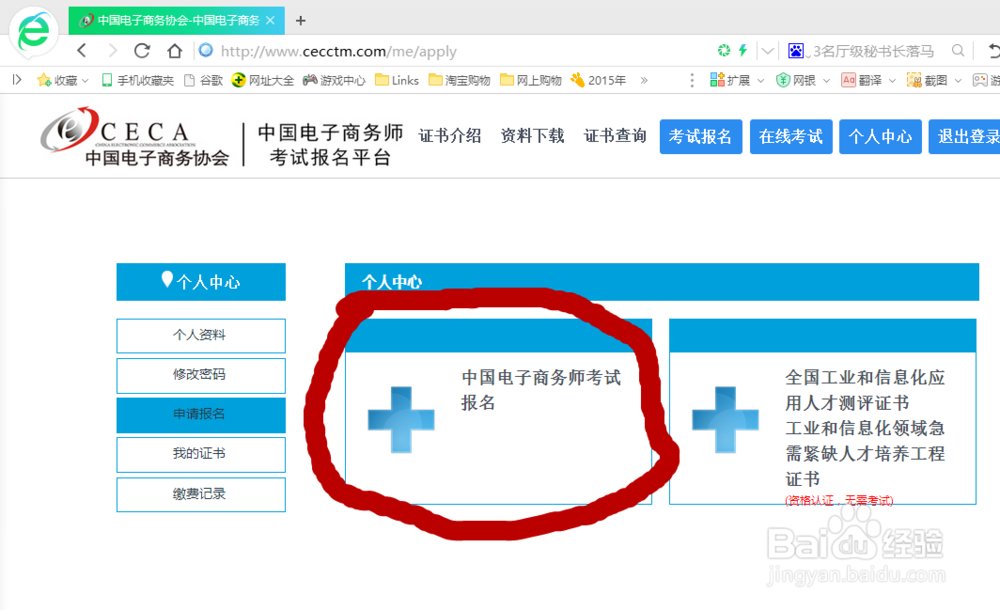Click the Baidu paw search engine icon
This screenshot has height=610, width=1000.
796,50
